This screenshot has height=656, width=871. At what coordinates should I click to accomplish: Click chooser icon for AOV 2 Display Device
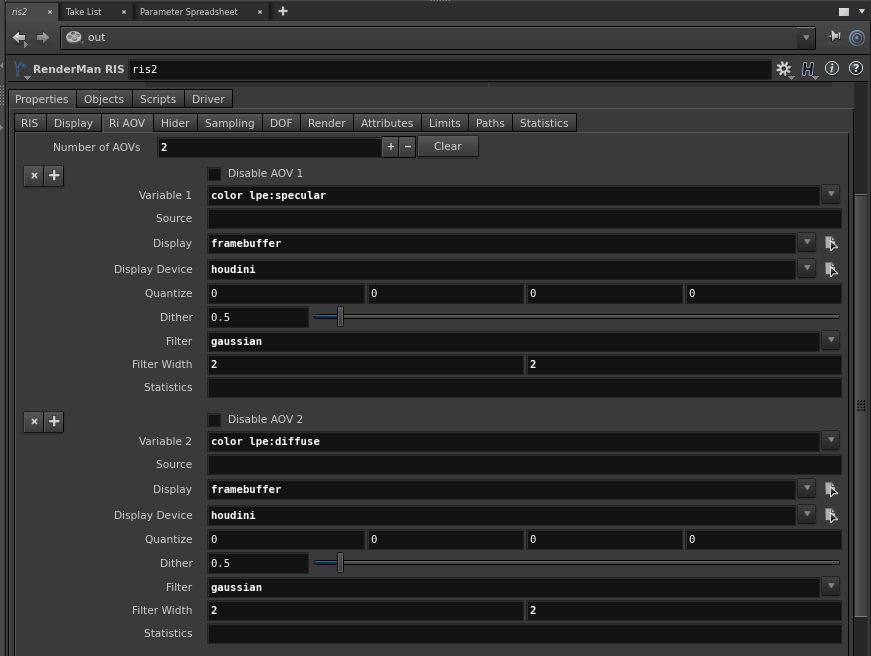tap(831, 515)
